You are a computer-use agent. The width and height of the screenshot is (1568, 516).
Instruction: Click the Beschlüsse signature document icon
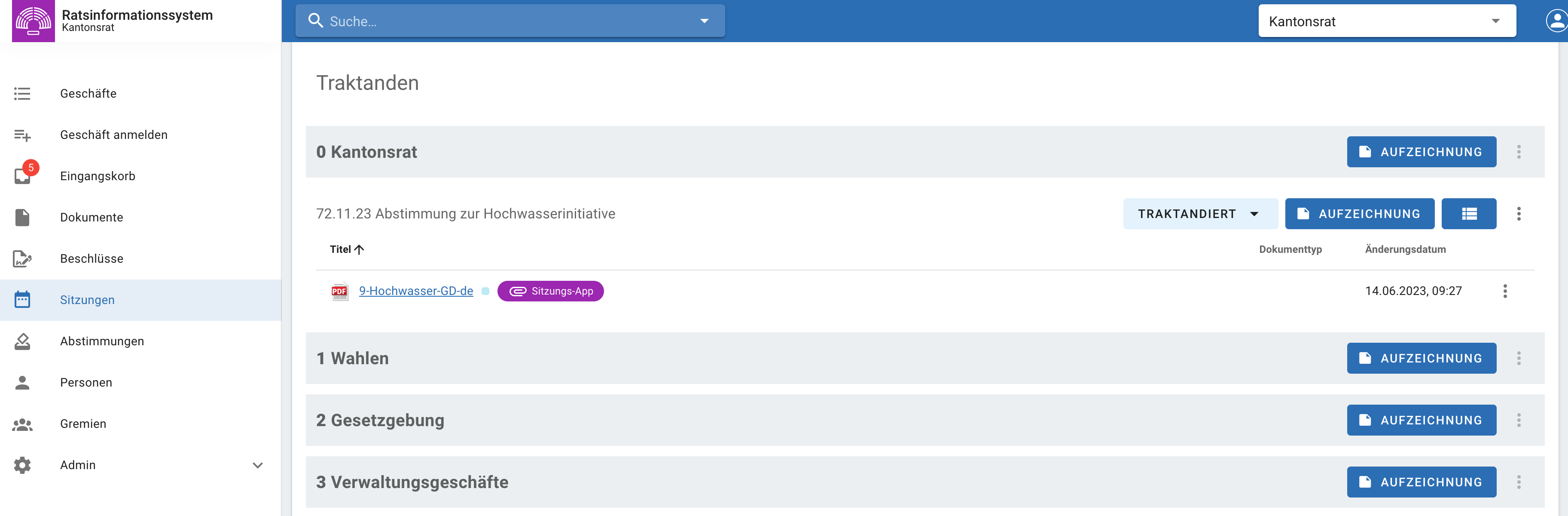(x=22, y=259)
